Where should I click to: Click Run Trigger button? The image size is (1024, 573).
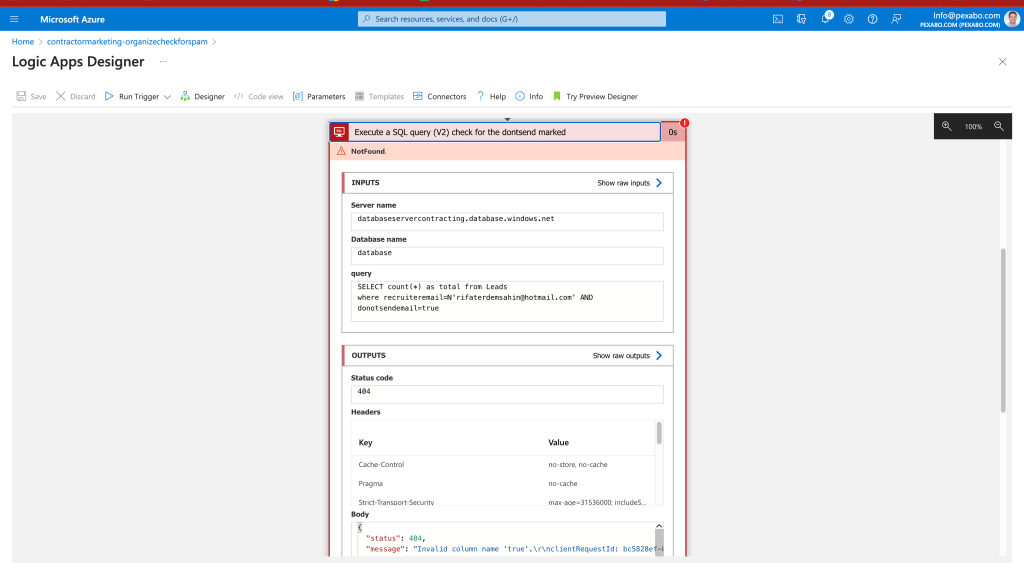132,96
